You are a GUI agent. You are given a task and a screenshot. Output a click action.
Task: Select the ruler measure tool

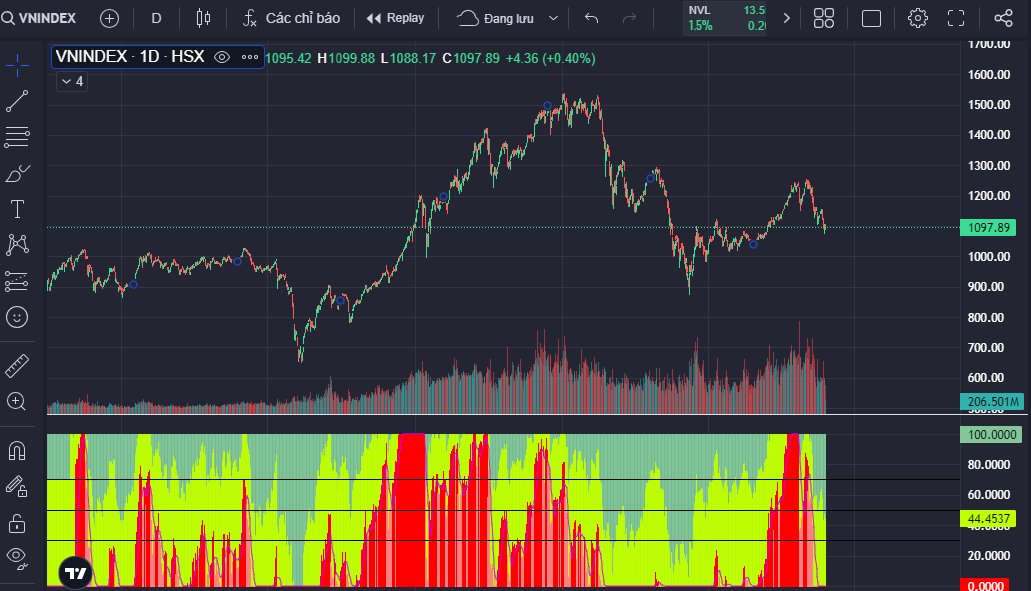pos(17,366)
